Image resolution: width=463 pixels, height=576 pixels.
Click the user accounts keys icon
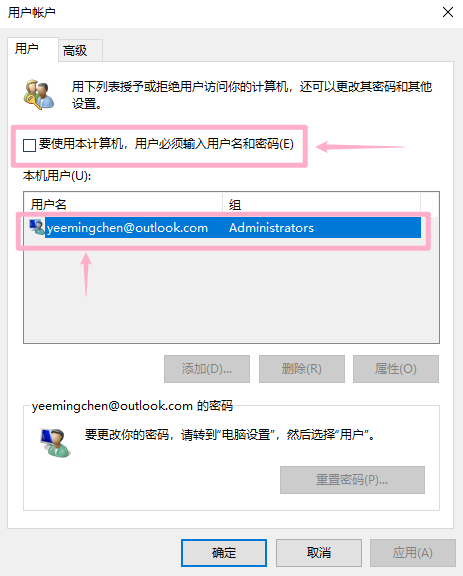[x=39, y=94]
